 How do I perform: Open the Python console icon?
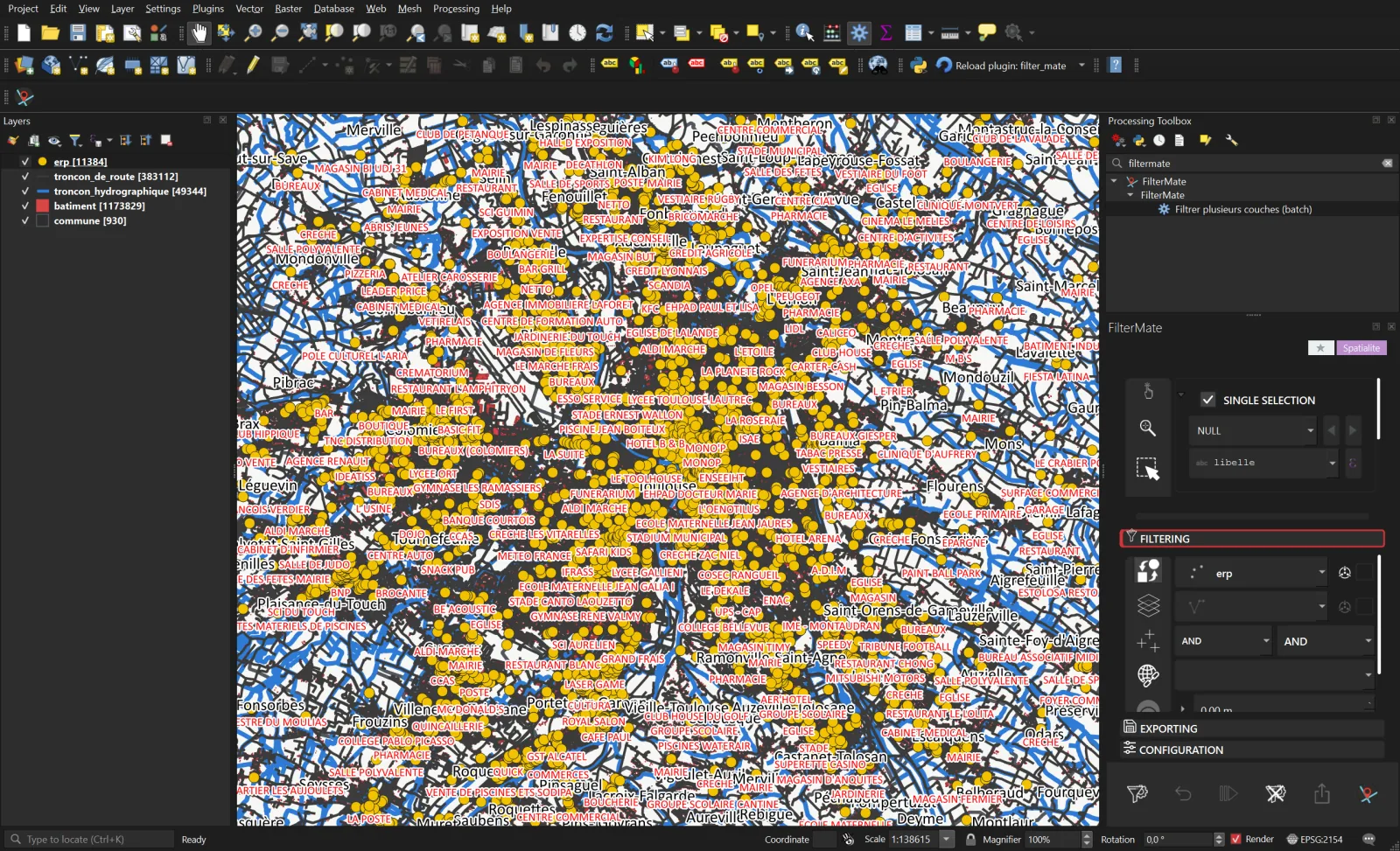click(919, 66)
